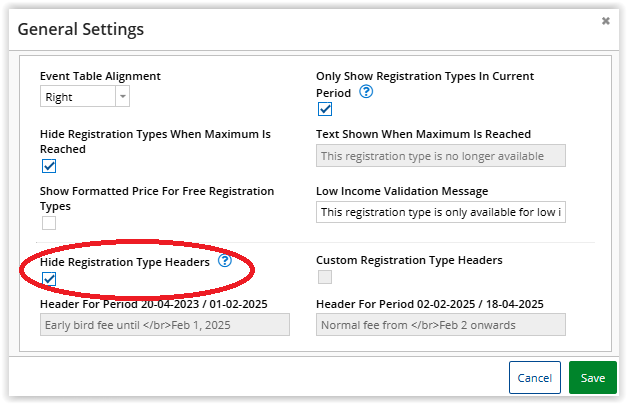
Task: Focus the Low Income Validation Message field
Action: tap(440, 212)
